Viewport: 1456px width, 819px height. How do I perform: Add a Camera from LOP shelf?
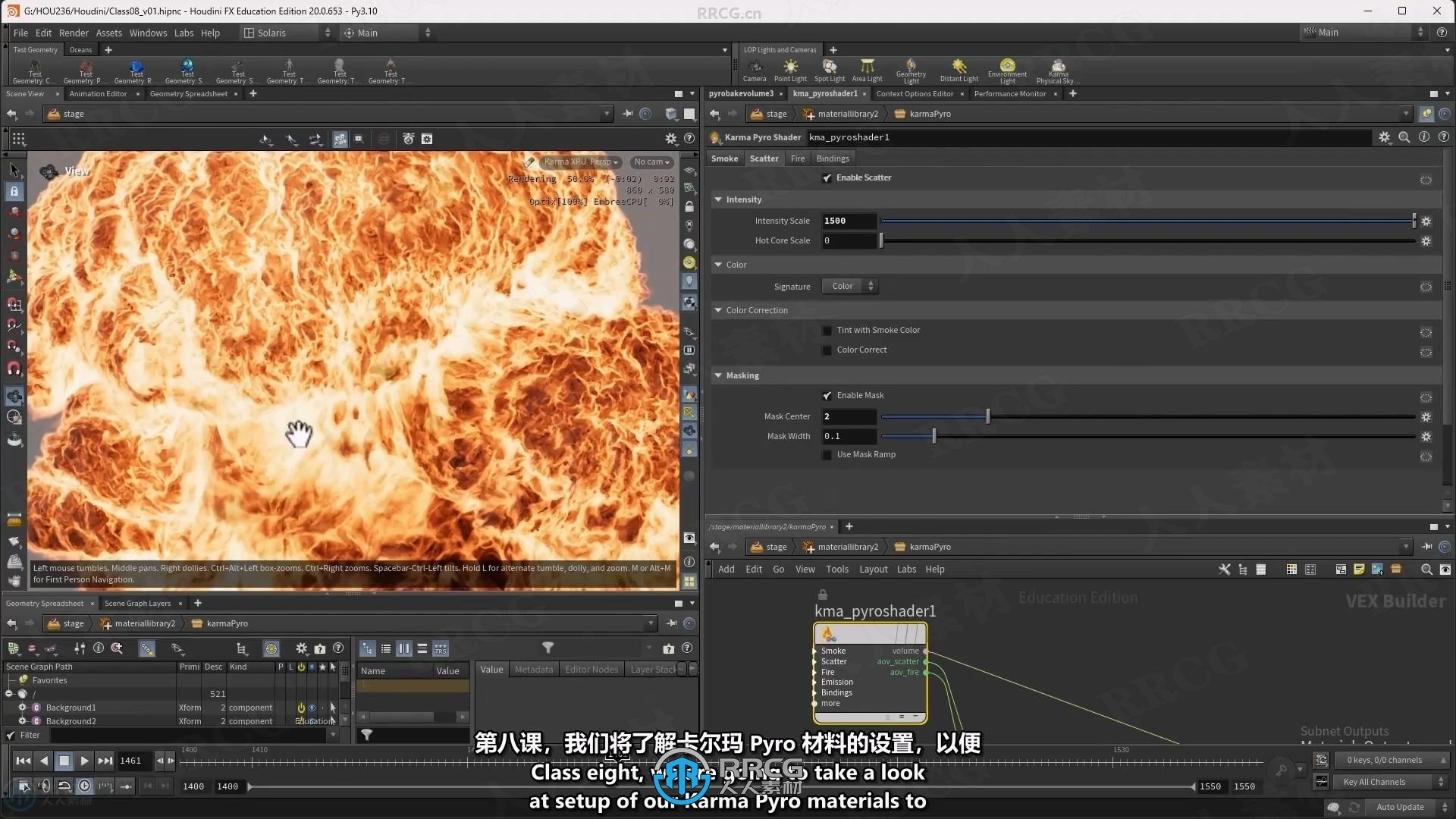click(754, 71)
